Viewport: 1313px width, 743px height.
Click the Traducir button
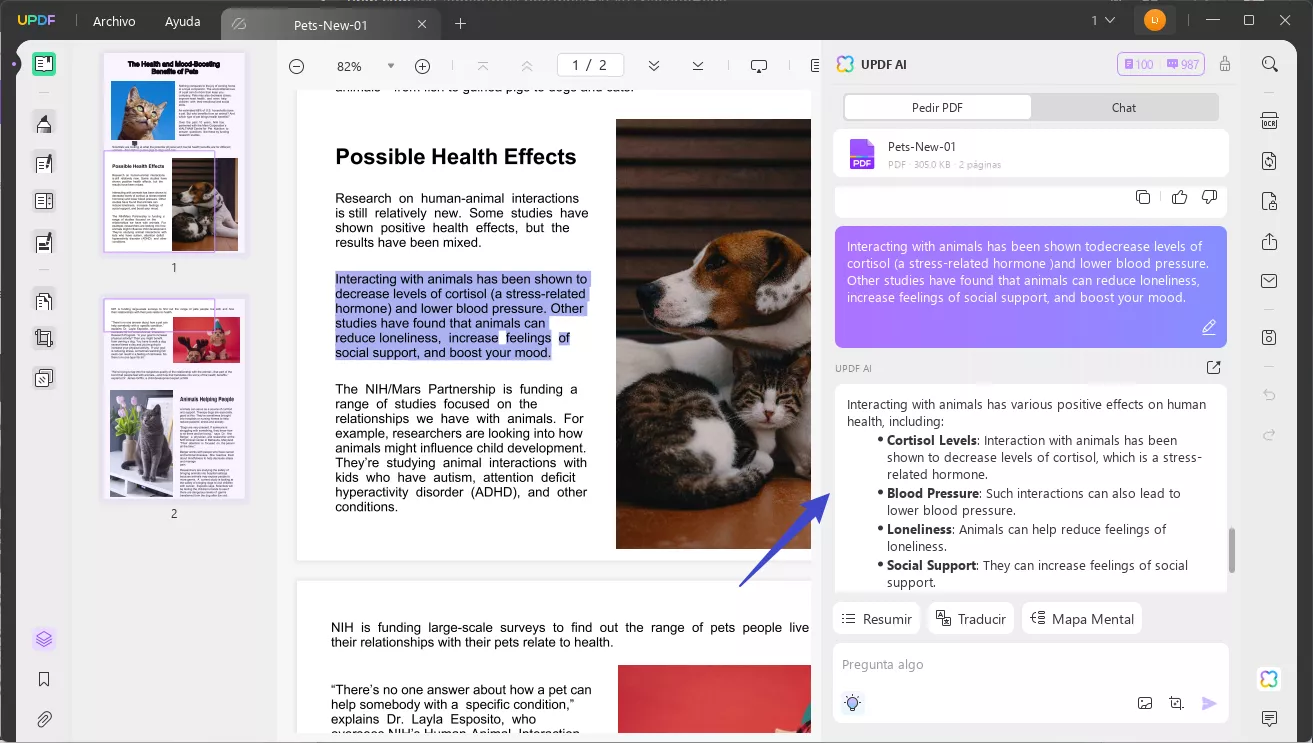click(x=971, y=619)
